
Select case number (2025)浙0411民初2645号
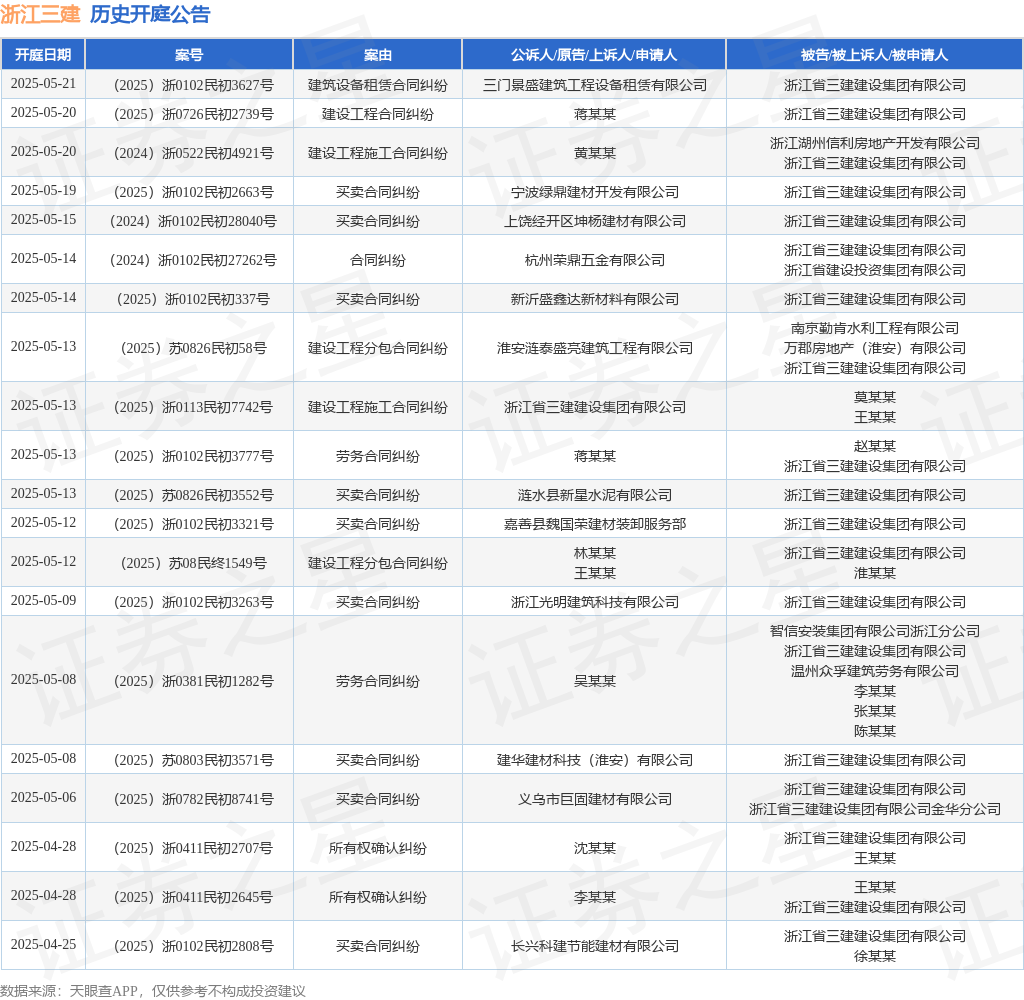[x=193, y=898]
